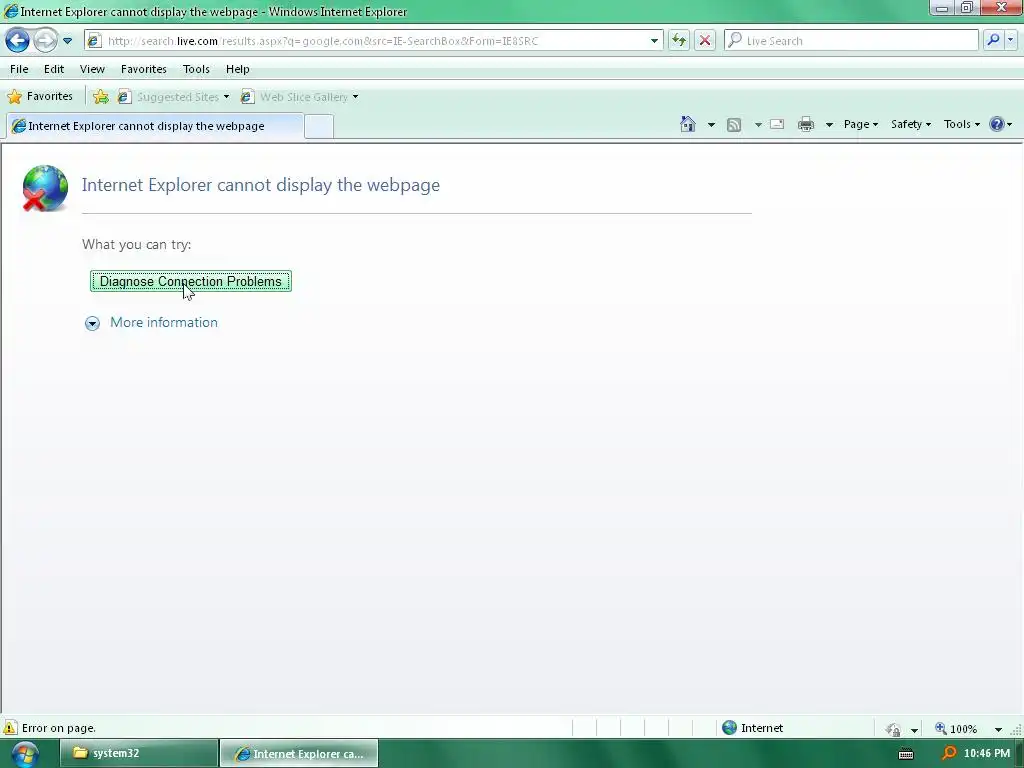Open the Windows Start orb
The image size is (1024, 768).
coord(25,754)
